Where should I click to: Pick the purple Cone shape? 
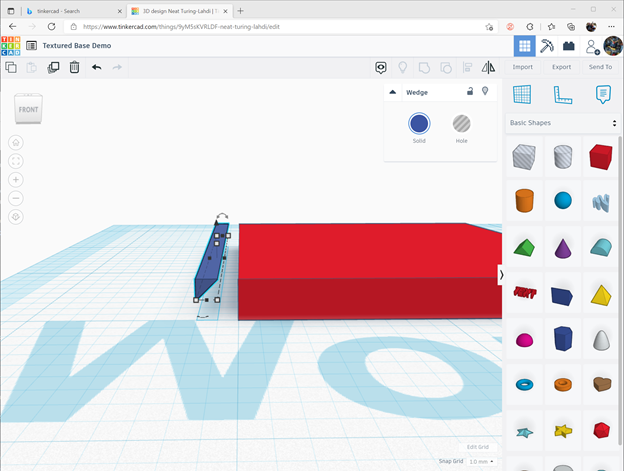563,248
